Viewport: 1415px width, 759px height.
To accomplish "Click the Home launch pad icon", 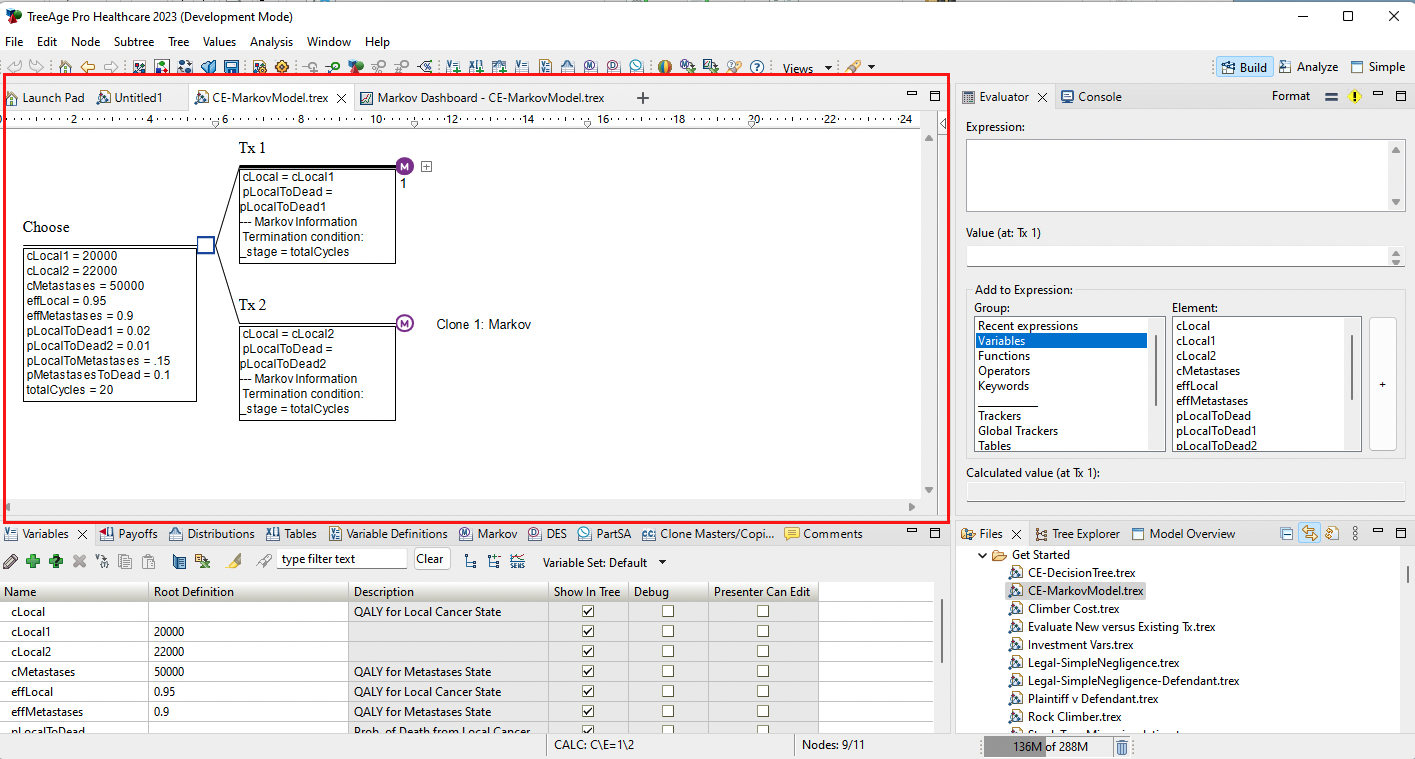I will point(65,67).
